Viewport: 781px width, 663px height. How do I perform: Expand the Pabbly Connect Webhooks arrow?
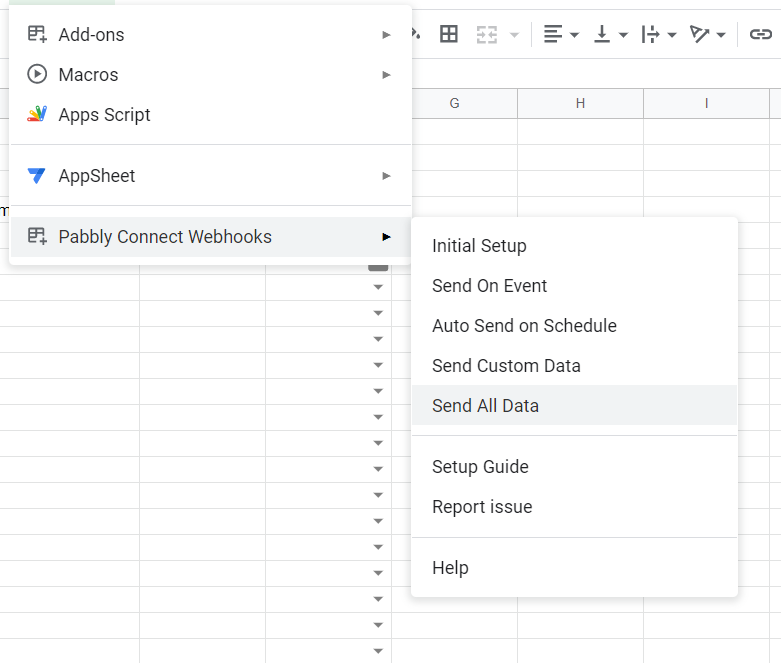point(386,237)
